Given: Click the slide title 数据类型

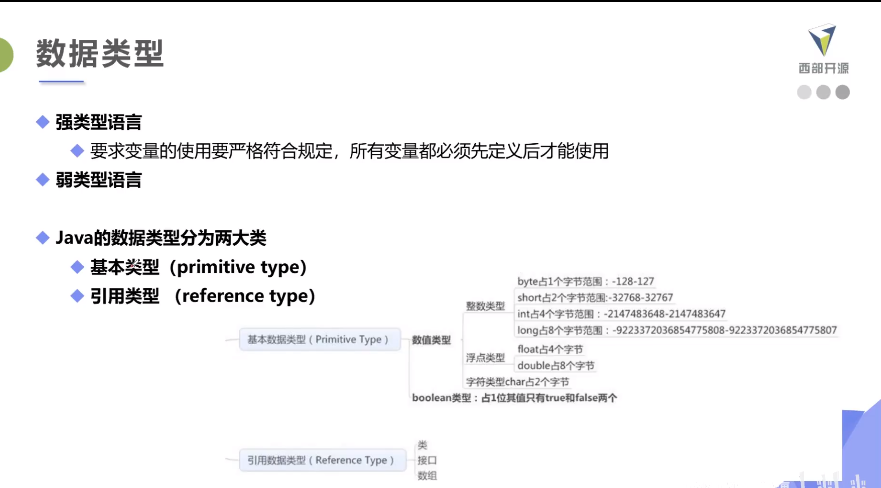Looking at the screenshot, I should [100, 54].
